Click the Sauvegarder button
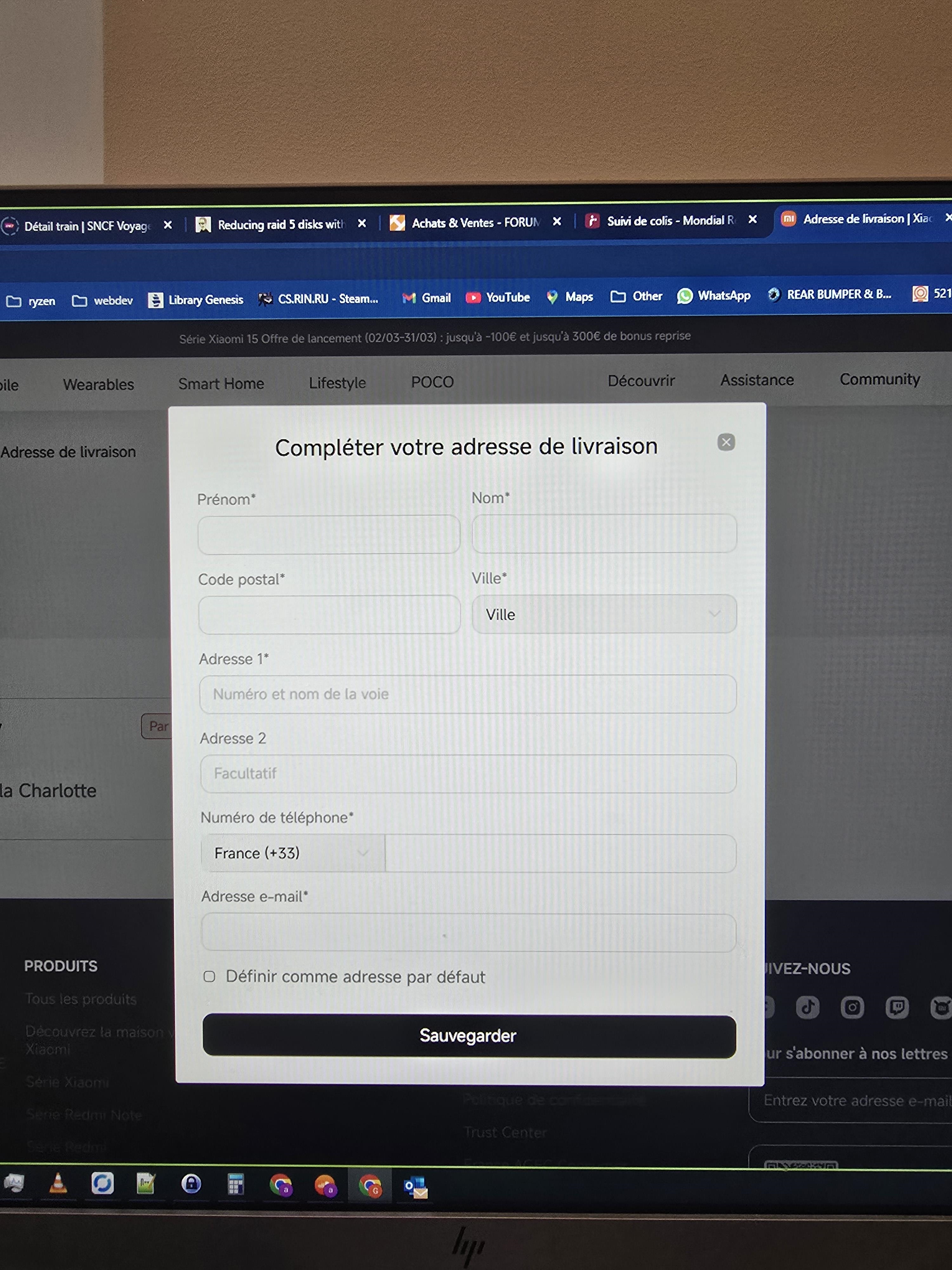This screenshot has height=1270, width=952. [469, 1036]
